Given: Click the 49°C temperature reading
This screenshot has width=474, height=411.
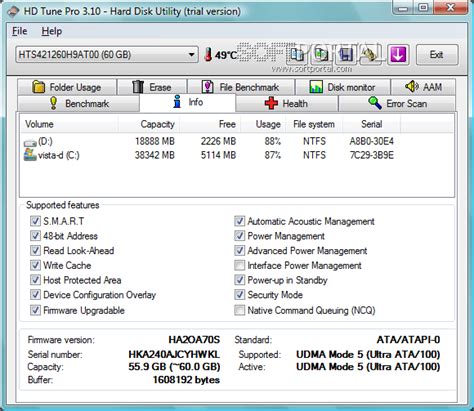Looking at the screenshot, I should [225, 55].
